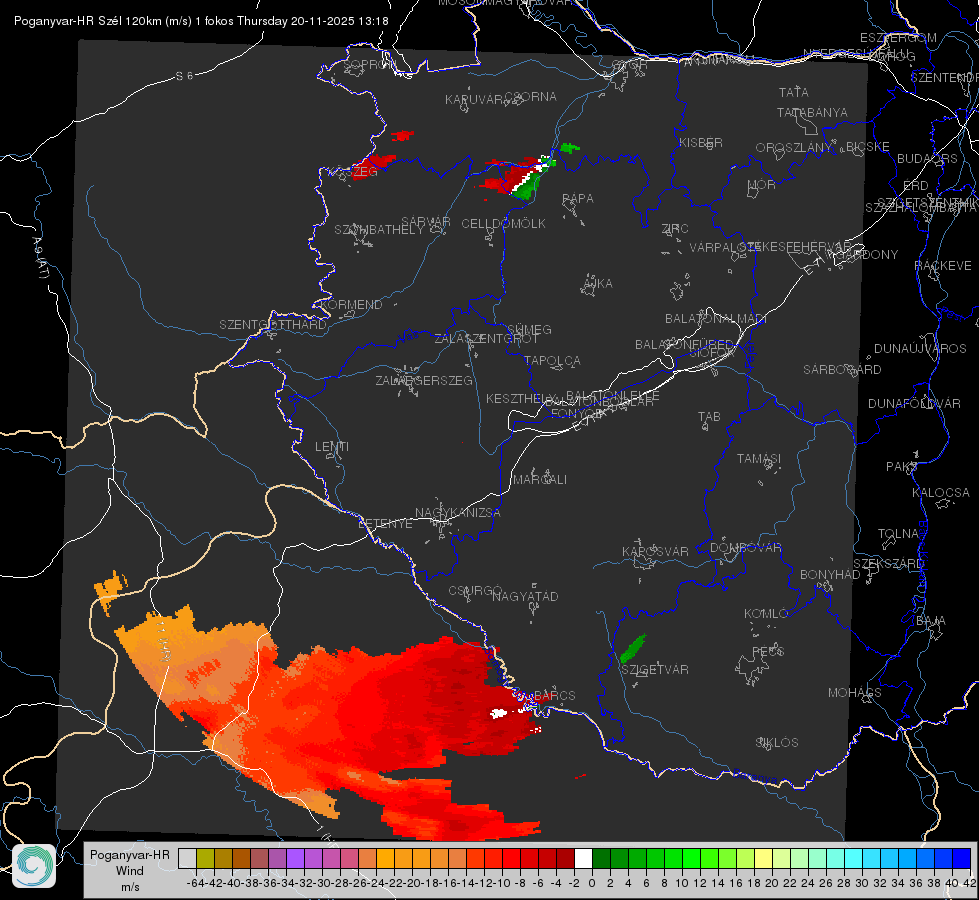Click the TAPOLCA city label
Viewport: 979px width, 900px height.
552,360
